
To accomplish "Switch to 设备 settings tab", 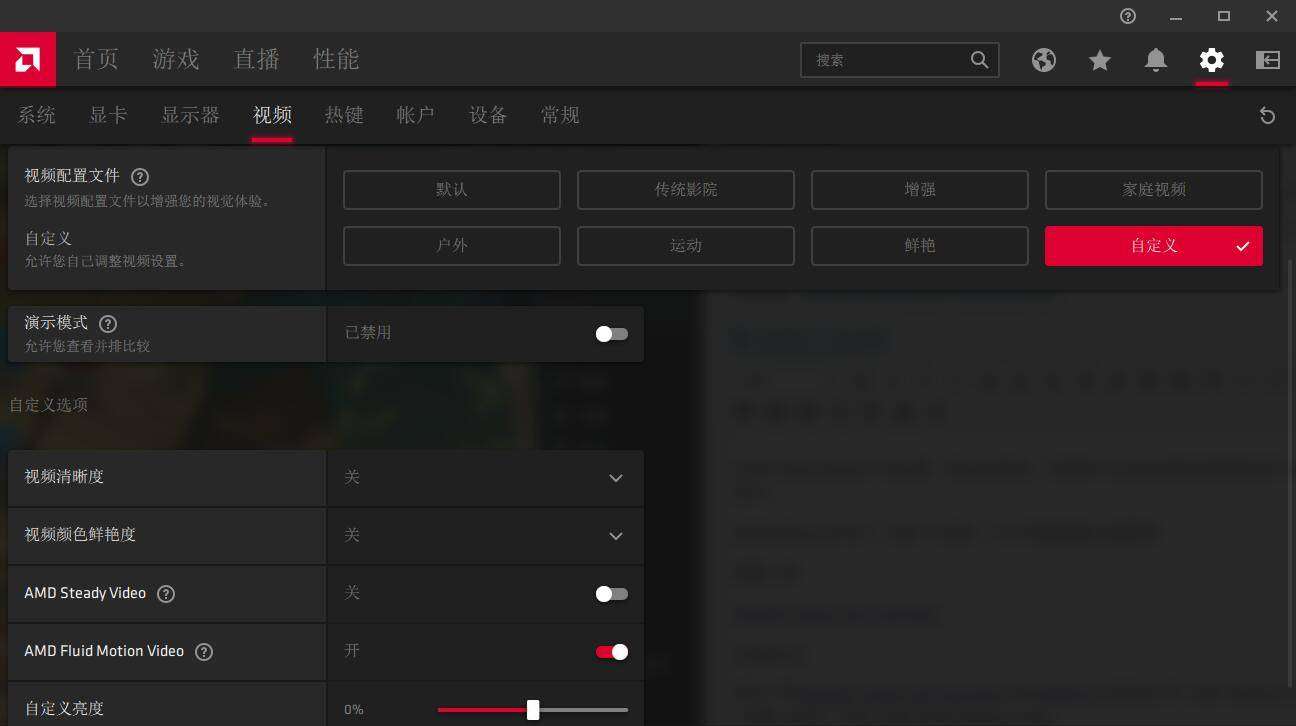I will click(488, 115).
